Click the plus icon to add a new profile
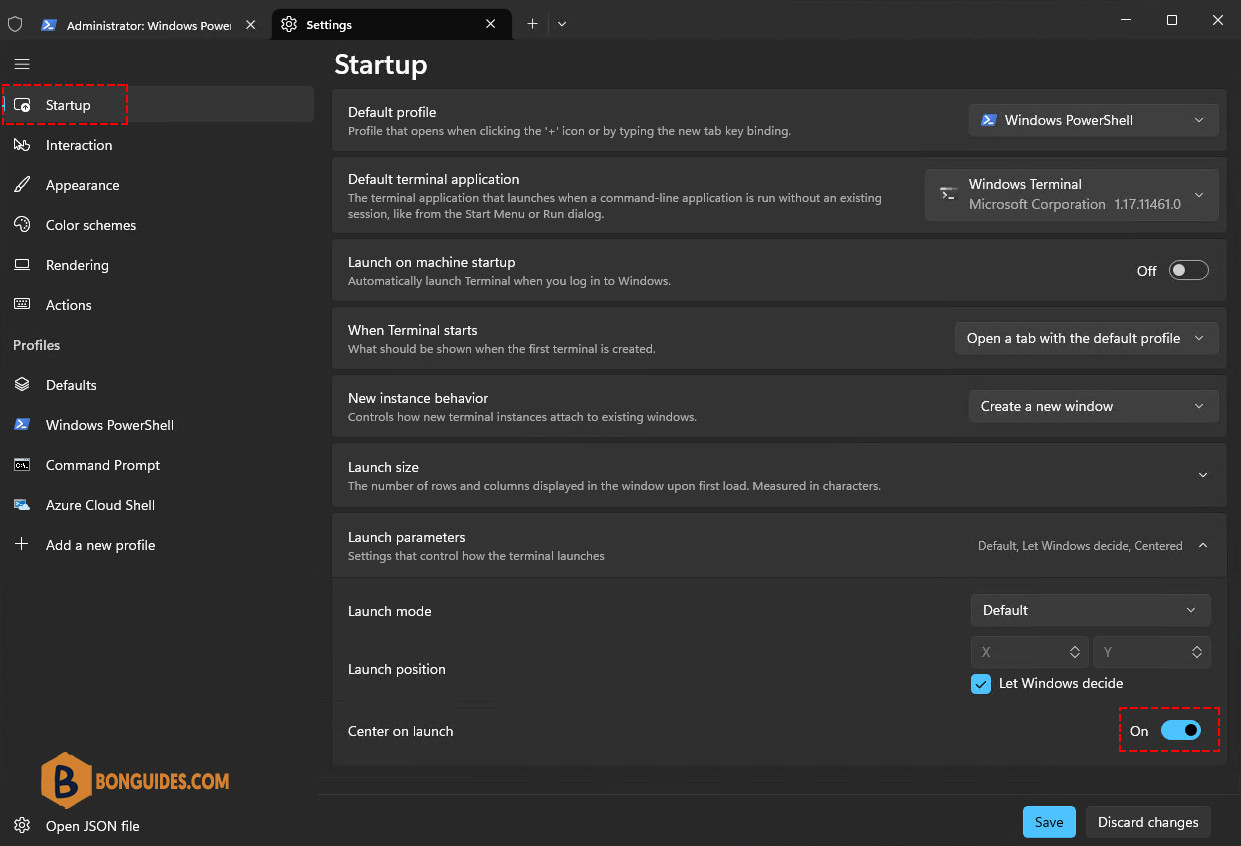 tap(22, 545)
